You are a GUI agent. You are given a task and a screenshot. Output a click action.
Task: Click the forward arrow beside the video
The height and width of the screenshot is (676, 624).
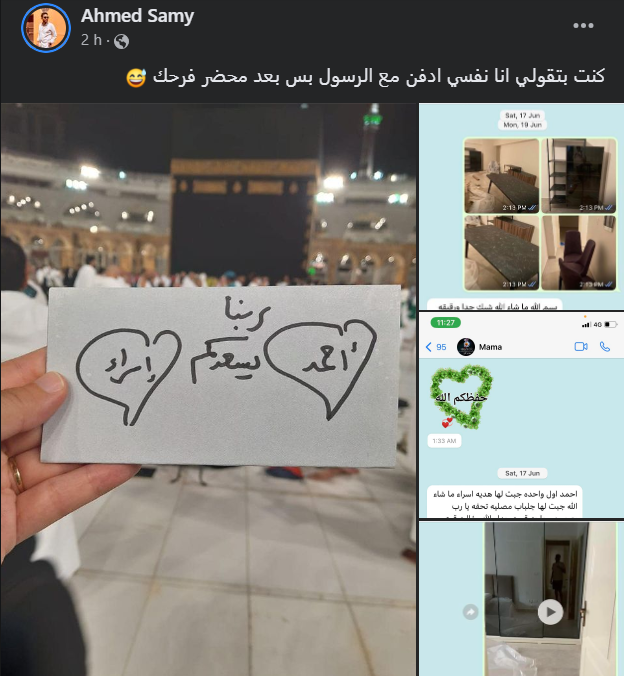click(470, 612)
